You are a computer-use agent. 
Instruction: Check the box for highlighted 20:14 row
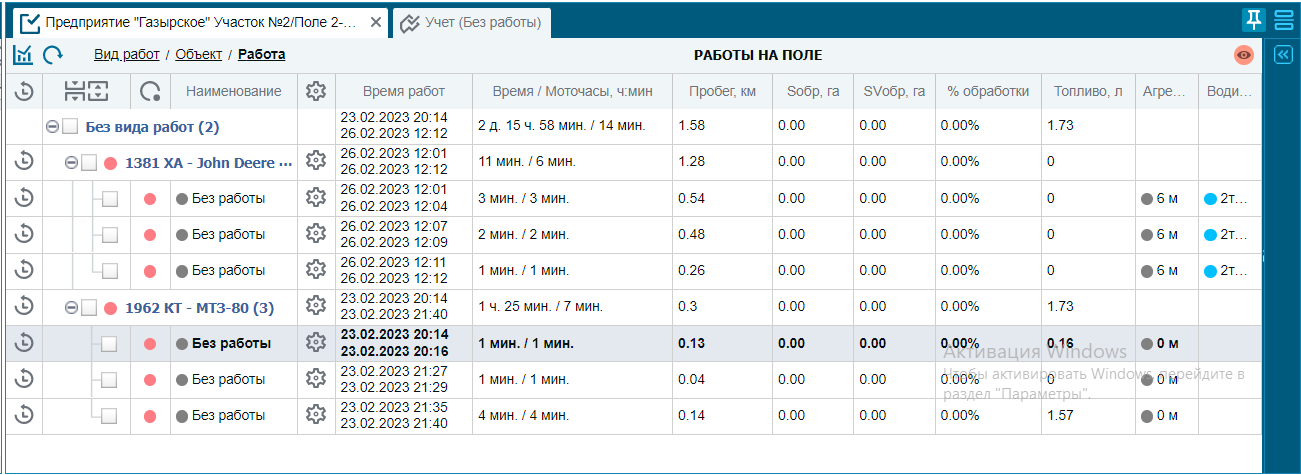point(109,344)
